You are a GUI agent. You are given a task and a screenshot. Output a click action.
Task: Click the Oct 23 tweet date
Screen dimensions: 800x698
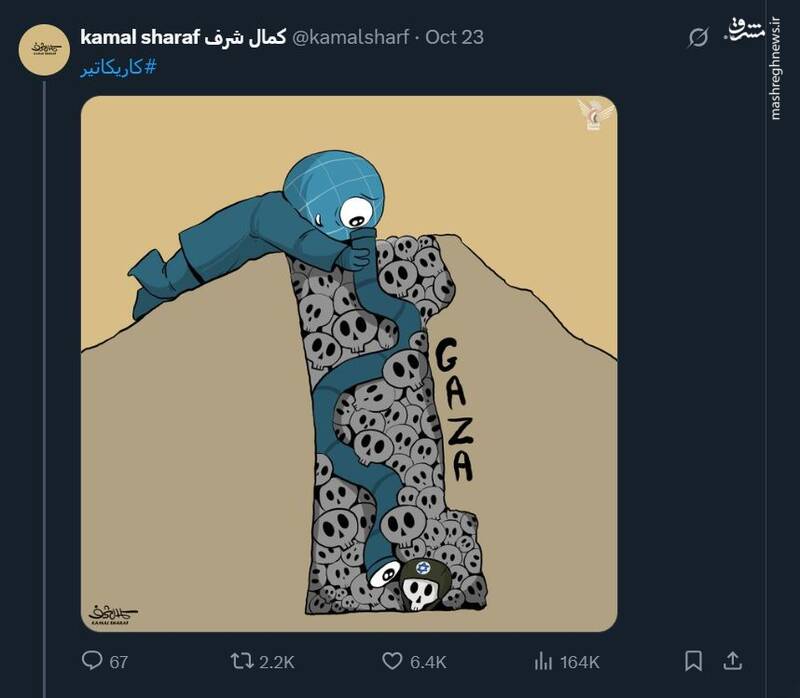454,38
